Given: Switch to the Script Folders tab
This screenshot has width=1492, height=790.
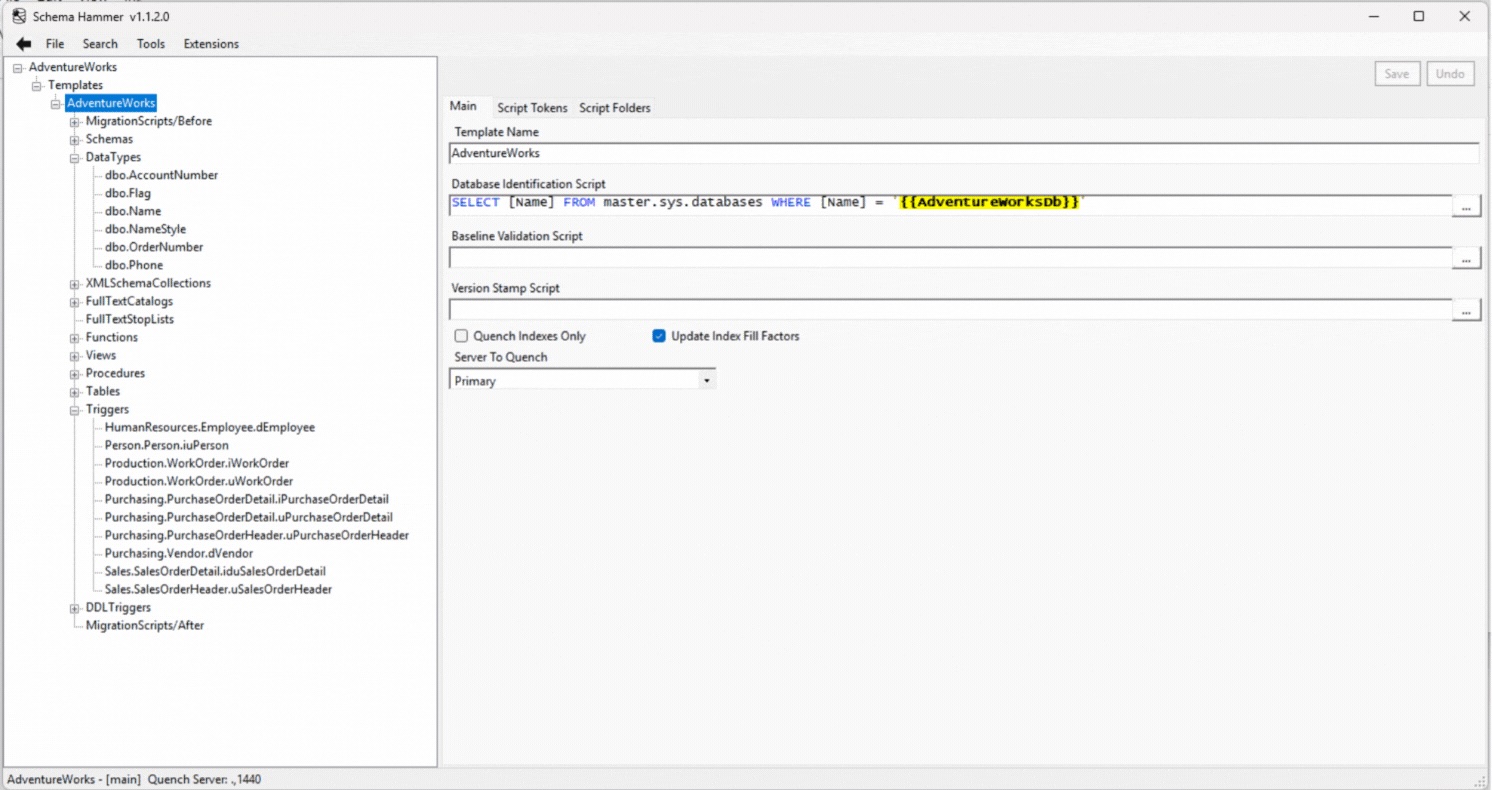Looking at the screenshot, I should (615, 107).
